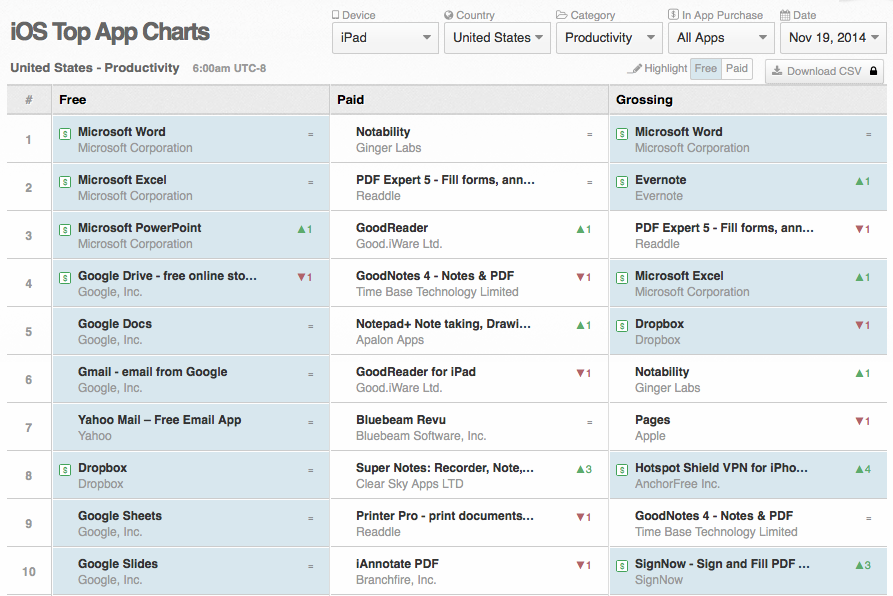Click the Ginger Labs publisher under Paid Notability
893x596 pixels.
388,148
